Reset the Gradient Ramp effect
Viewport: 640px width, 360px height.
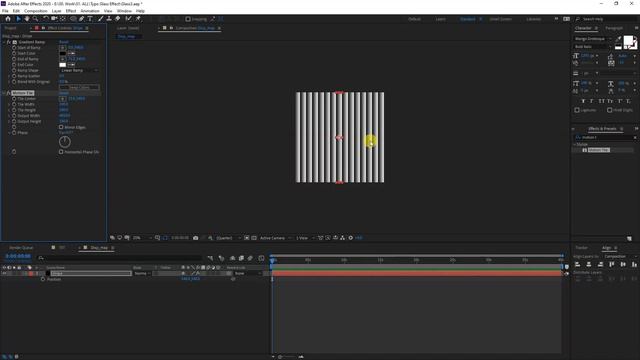pyautogui.click(x=64, y=42)
